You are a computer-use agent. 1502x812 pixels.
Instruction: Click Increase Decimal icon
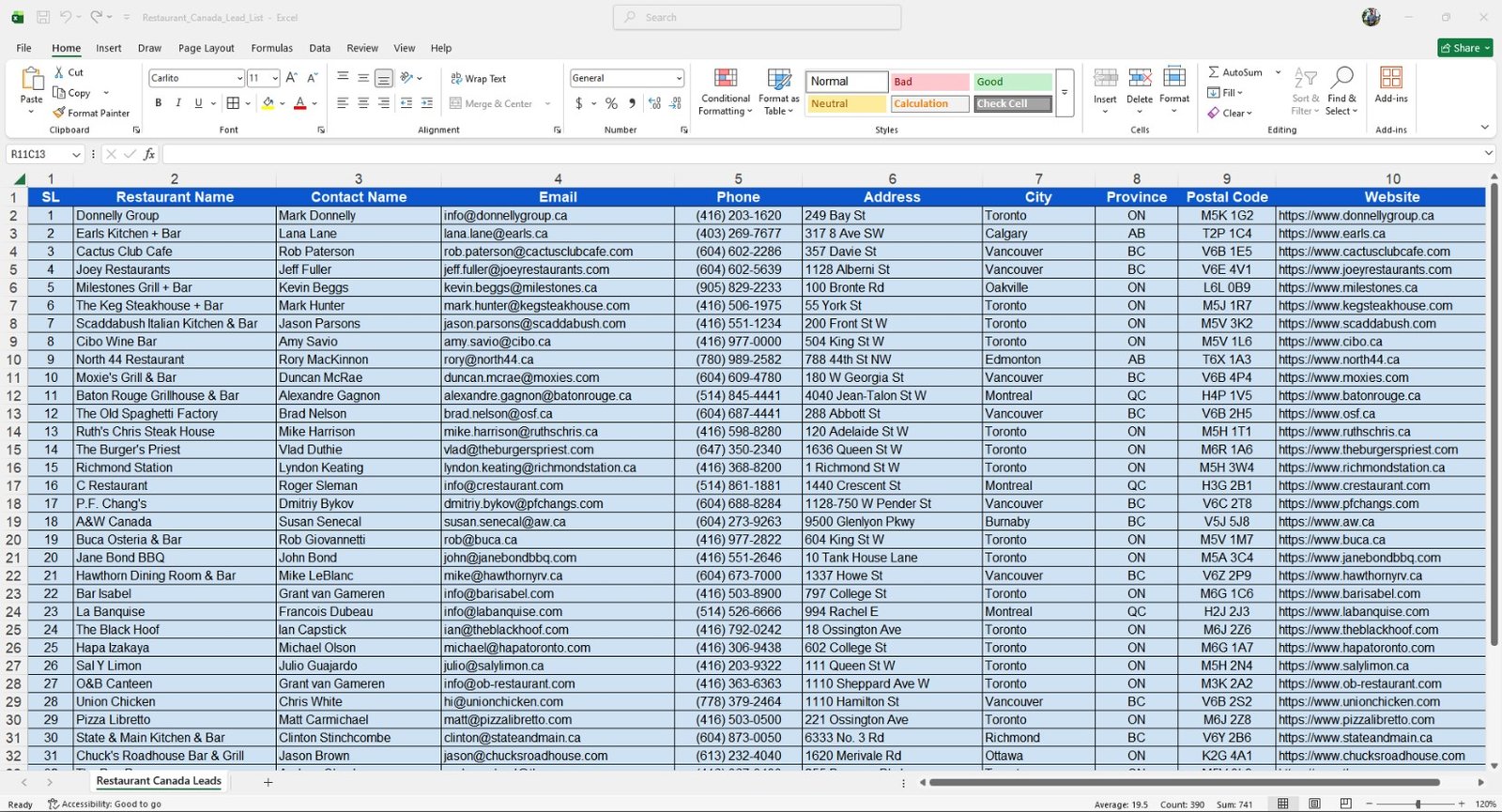coord(654,103)
